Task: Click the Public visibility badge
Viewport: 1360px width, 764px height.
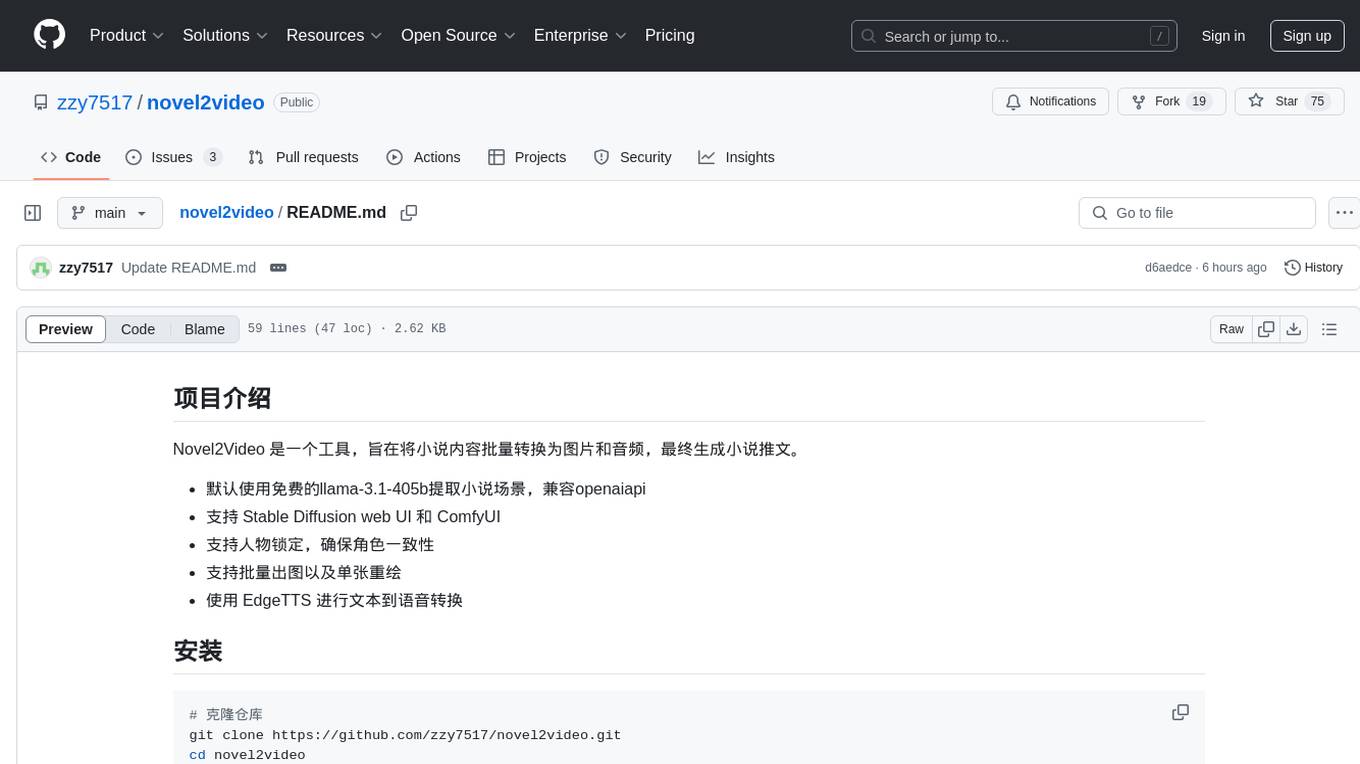Action: pyautogui.click(x=296, y=102)
